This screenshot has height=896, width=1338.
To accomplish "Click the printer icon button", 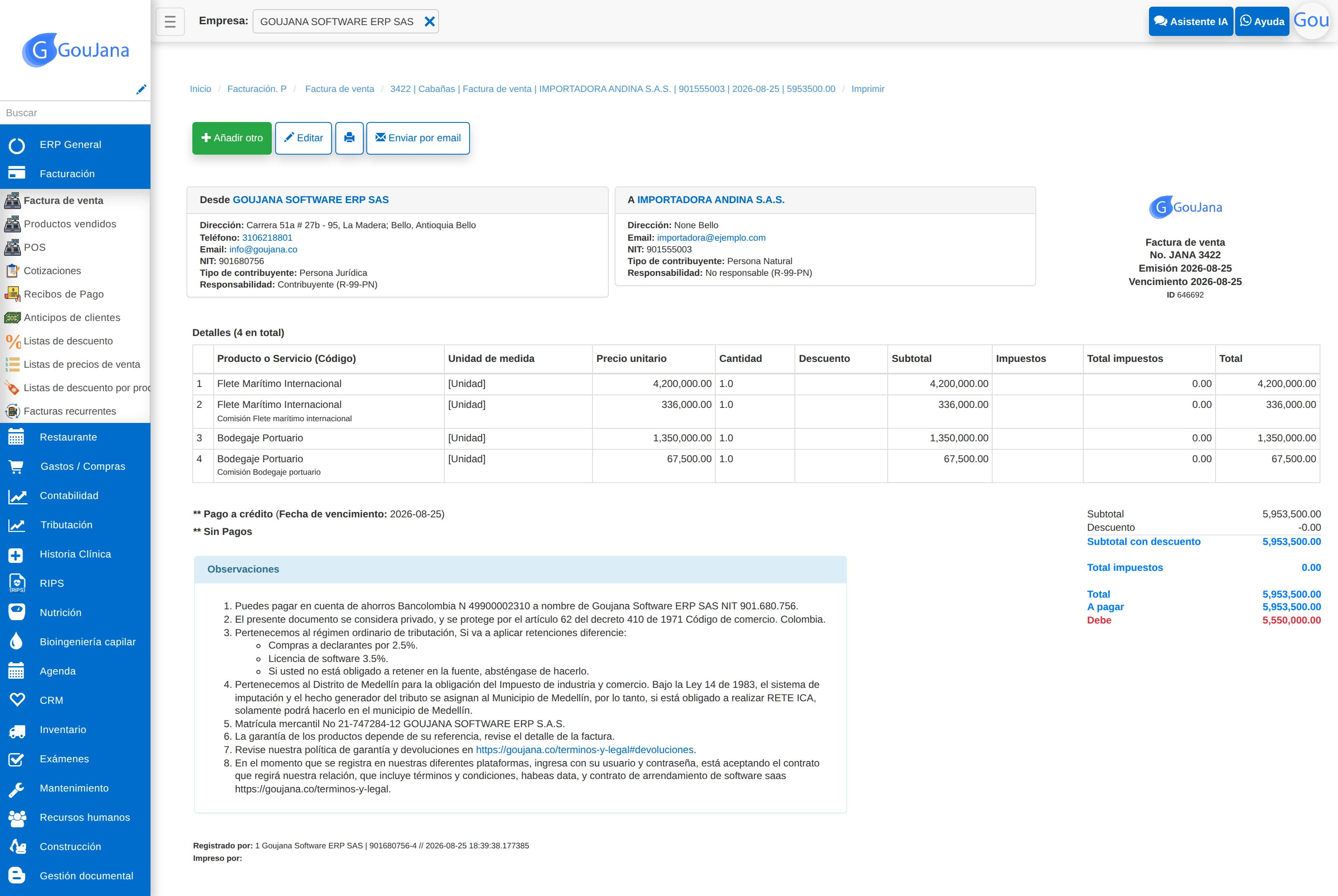I will [349, 138].
